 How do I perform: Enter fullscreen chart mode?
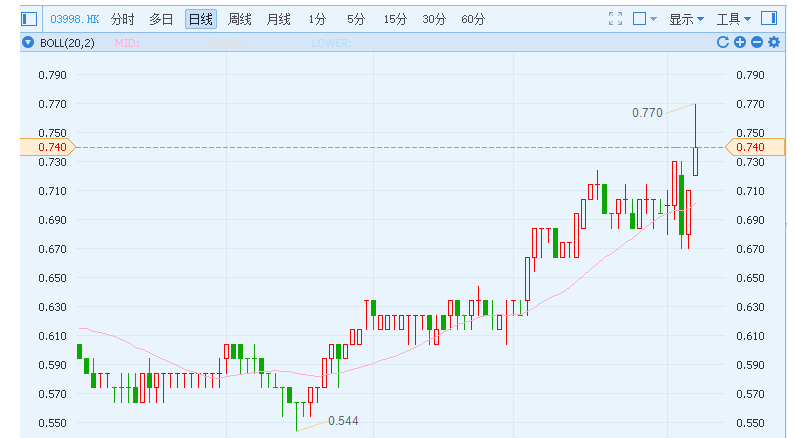[x=615, y=19]
